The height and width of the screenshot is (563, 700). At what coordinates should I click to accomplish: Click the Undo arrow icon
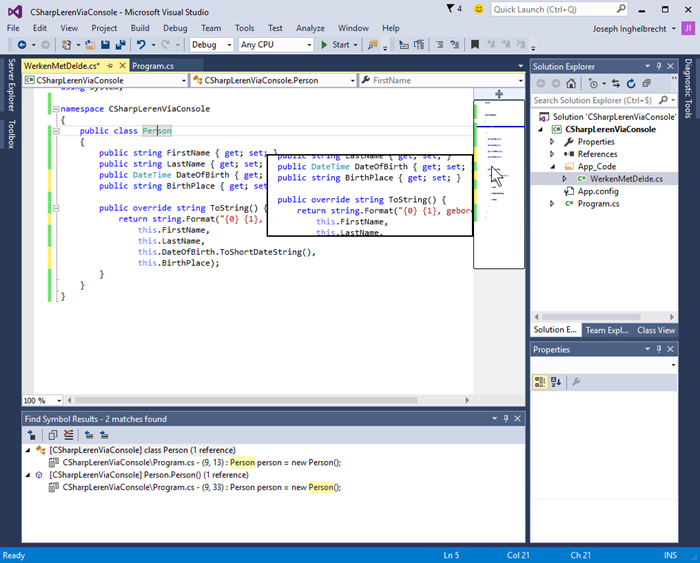141,45
